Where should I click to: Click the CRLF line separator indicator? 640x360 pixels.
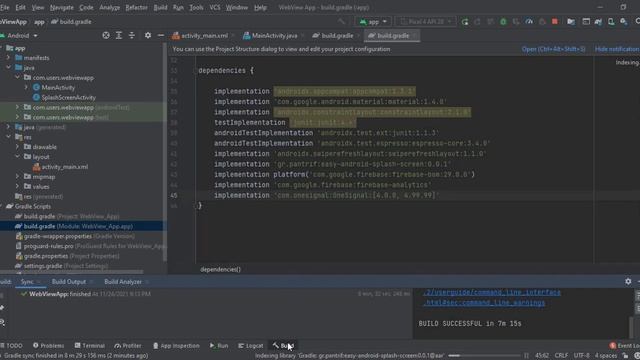tap(561, 356)
